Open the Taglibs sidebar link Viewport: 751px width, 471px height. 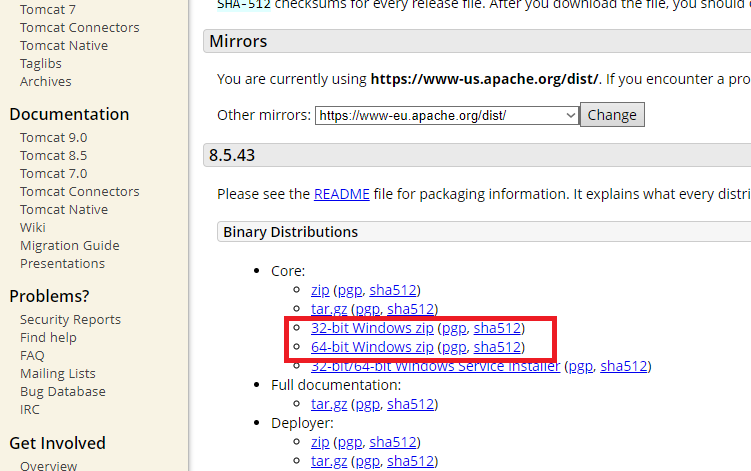tap(41, 64)
